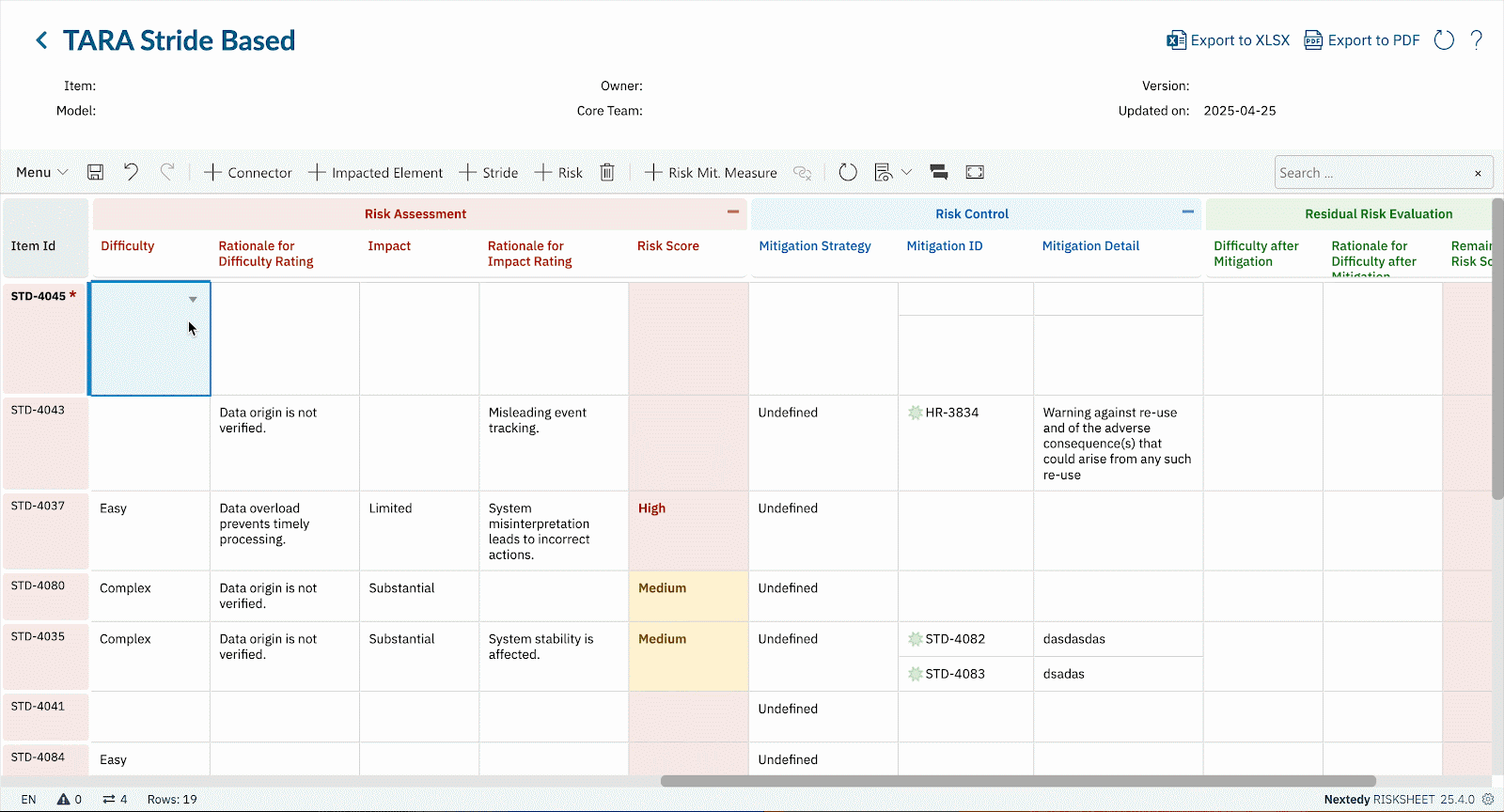Click the Save icon in the toolbar
Image resolution: width=1504 pixels, height=812 pixels.
point(95,172)
